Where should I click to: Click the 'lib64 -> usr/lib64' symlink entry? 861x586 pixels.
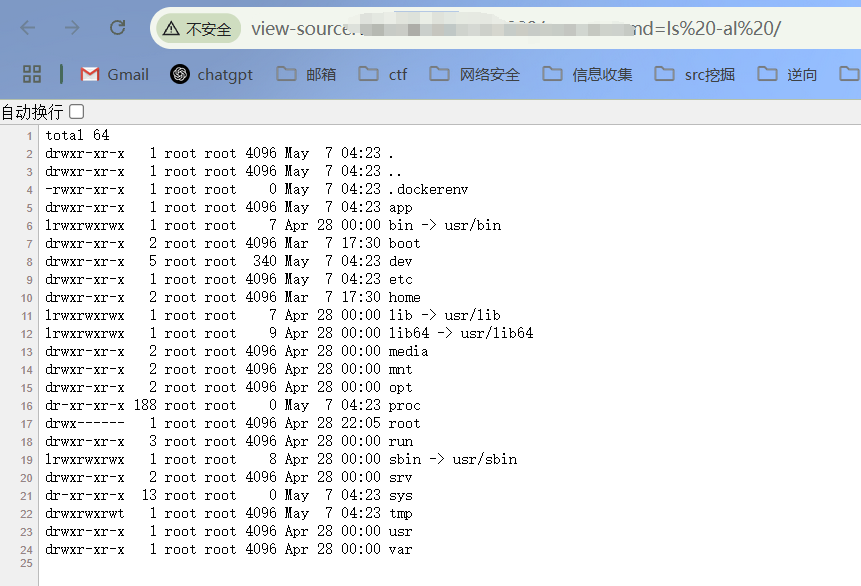click(461, 333)
